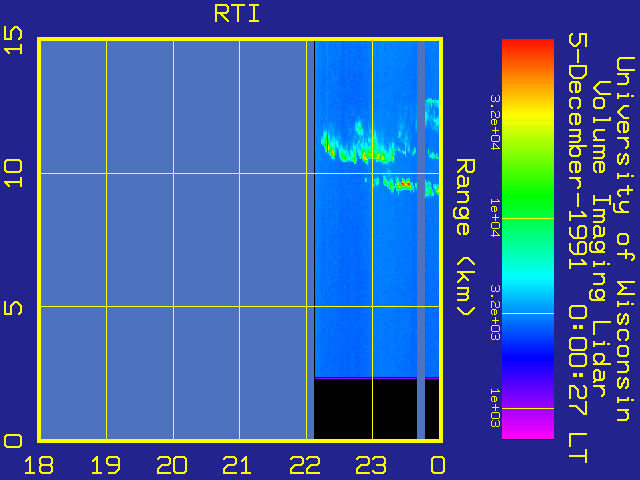Click the green region of the colorbar
This screenshot has height=480, width=640.
pos(528,196)
